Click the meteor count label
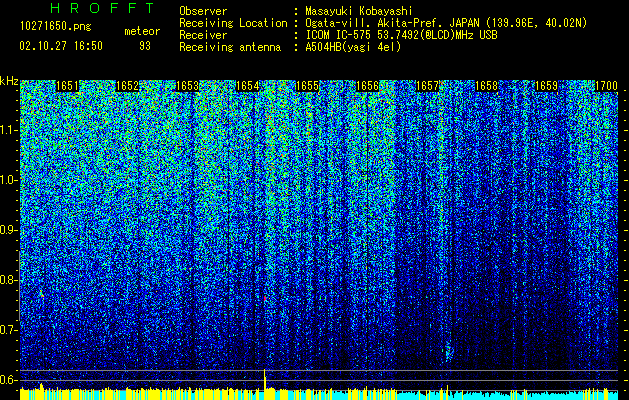629x400 pixels. 142,31
